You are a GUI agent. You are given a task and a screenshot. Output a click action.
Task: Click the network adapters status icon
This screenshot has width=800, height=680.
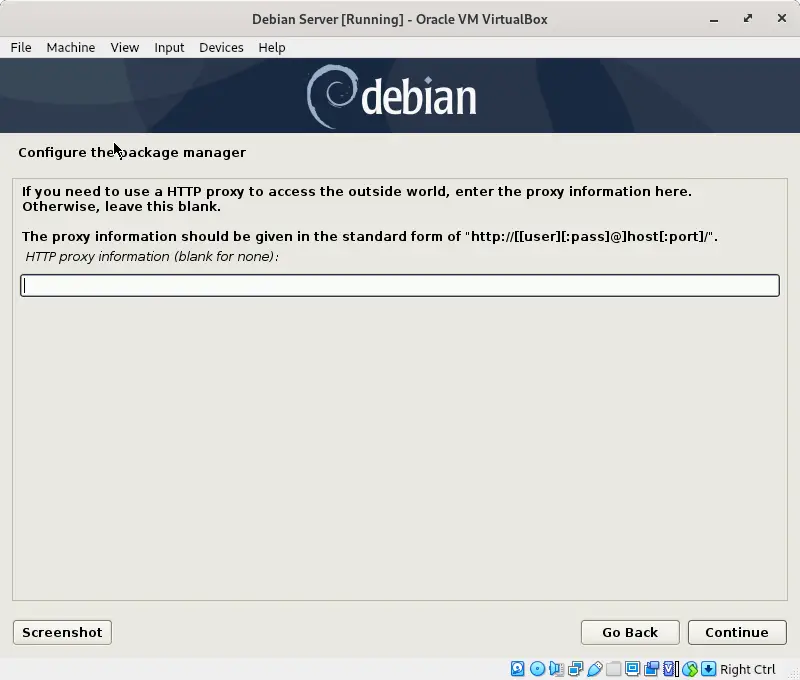click(x=576, y=668)
